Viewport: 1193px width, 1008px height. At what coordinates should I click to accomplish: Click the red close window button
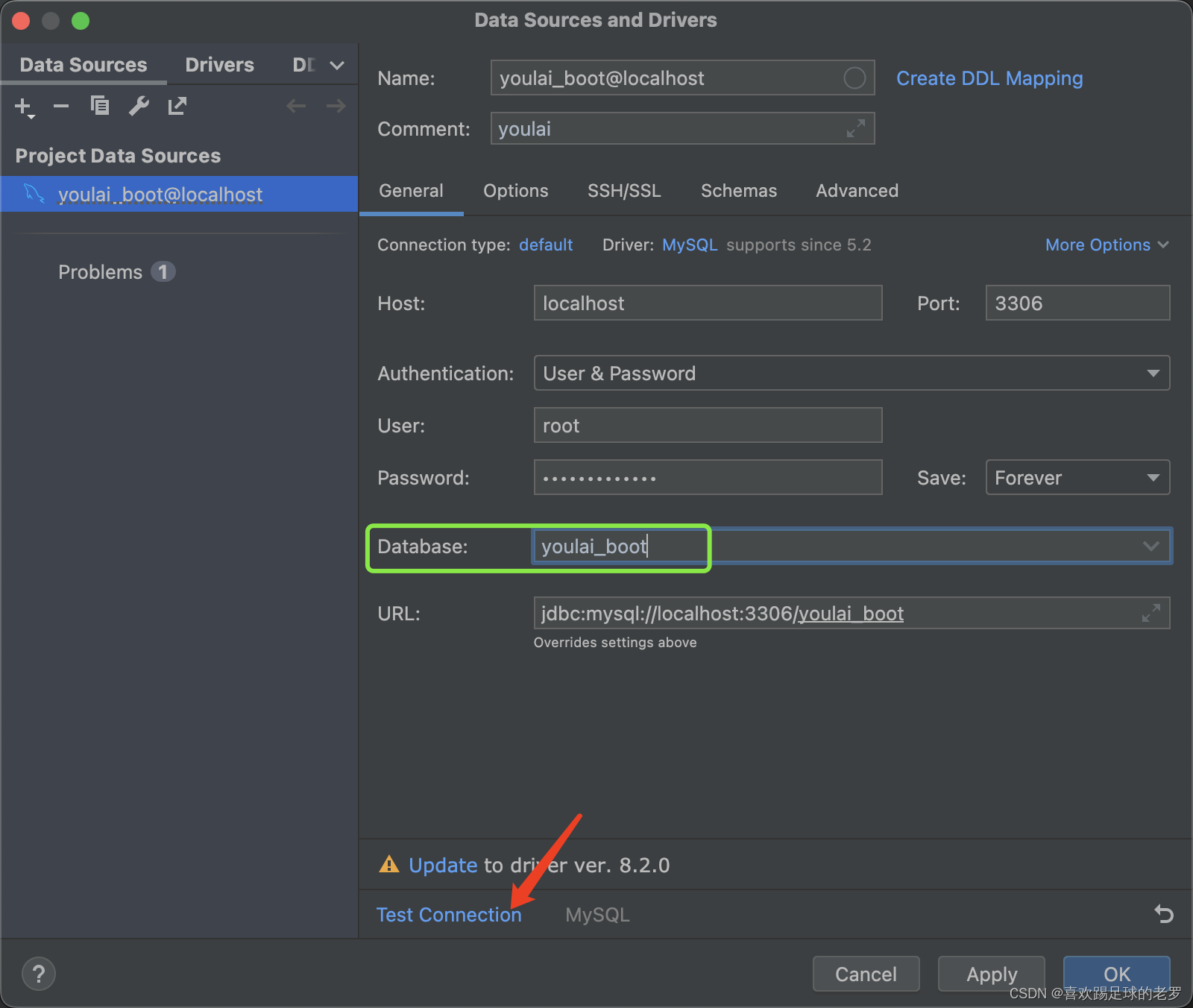coord(21,20)
